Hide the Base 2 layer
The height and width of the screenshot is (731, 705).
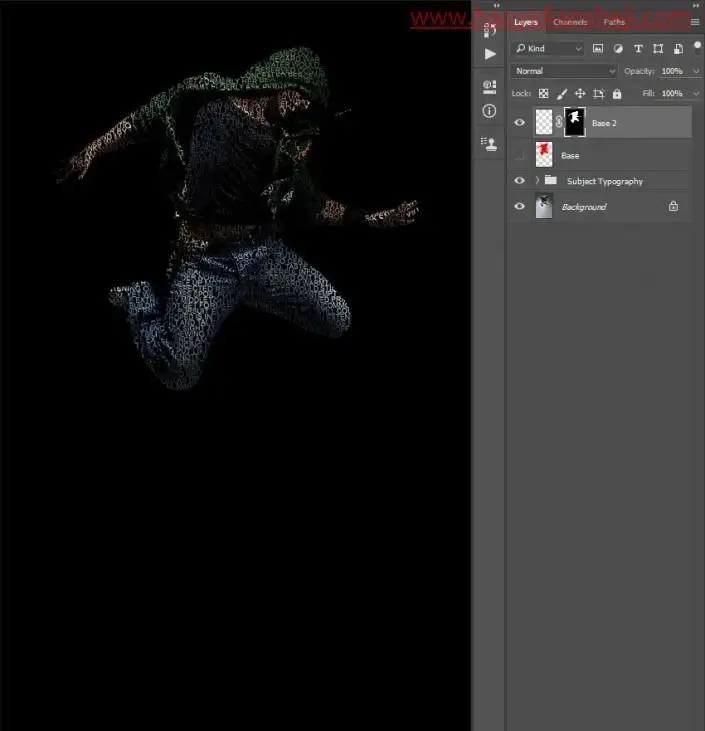pyautogui.click(x=519, y=123)
